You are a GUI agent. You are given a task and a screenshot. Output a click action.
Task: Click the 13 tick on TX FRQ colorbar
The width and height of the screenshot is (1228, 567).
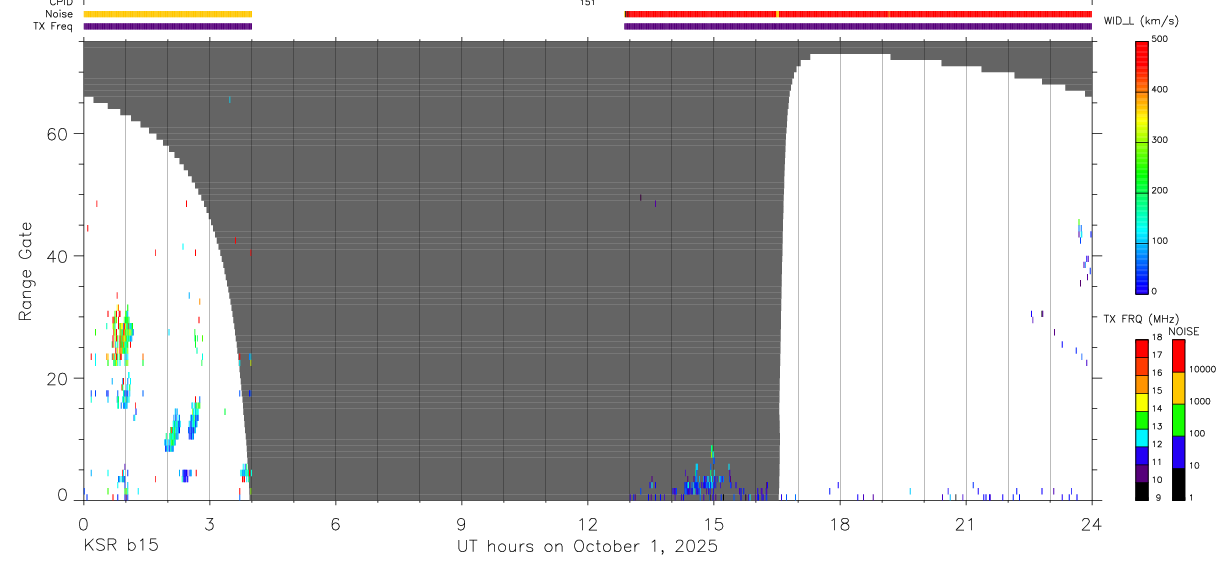1156,427
